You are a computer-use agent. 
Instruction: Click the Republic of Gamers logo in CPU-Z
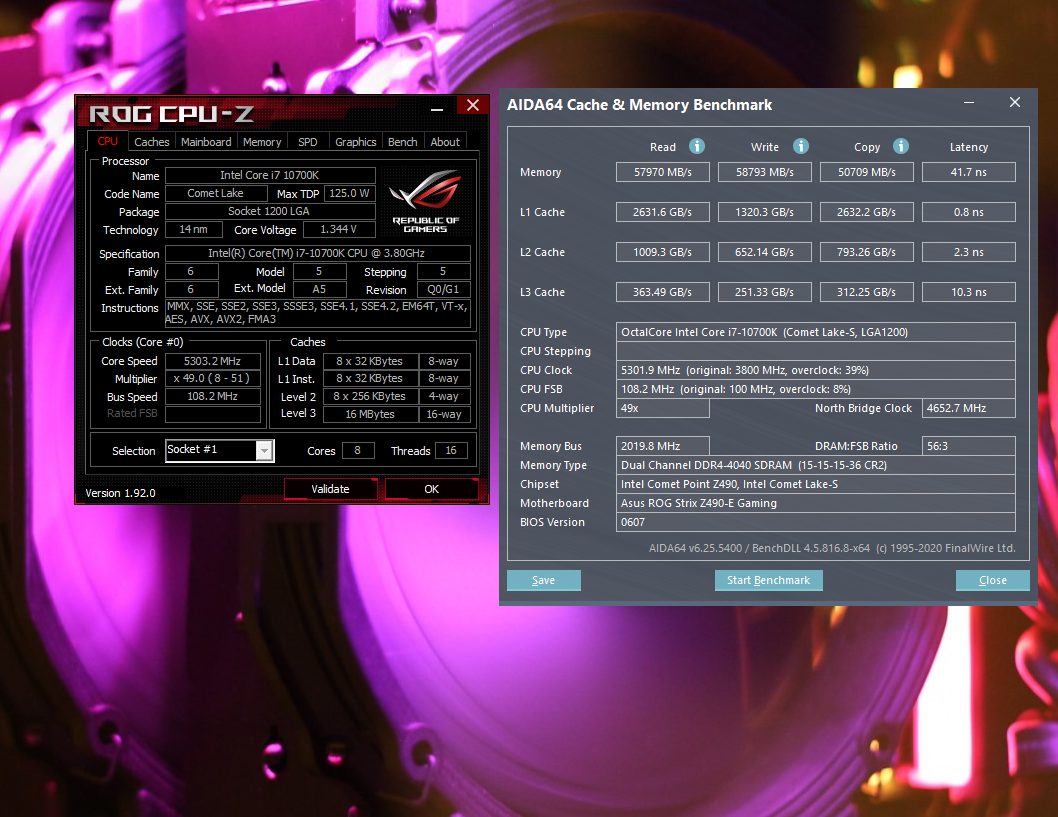425,201
